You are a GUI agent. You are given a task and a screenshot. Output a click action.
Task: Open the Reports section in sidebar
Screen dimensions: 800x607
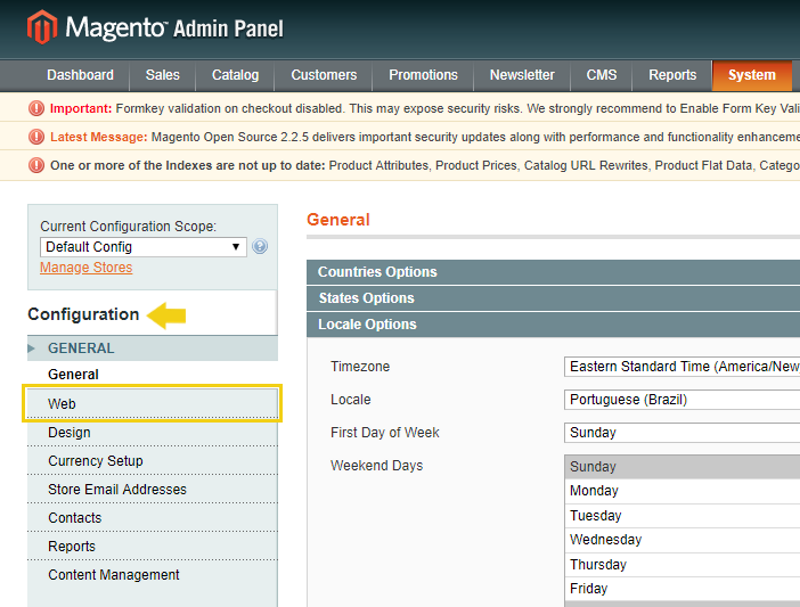pos(153,547)
